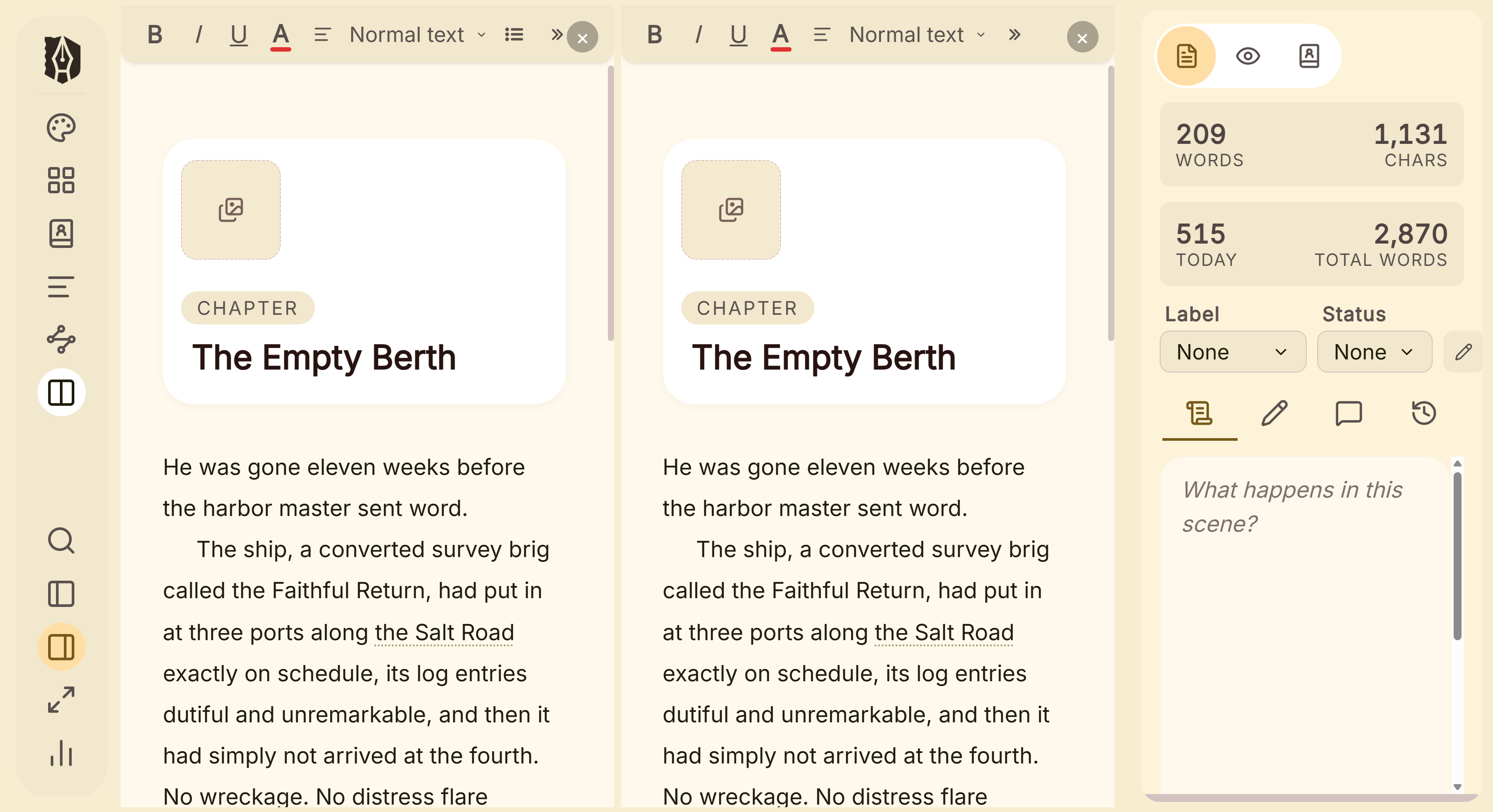Close the left editor pane
This screenshot has width=1493, height=812.
coord(583,38)
